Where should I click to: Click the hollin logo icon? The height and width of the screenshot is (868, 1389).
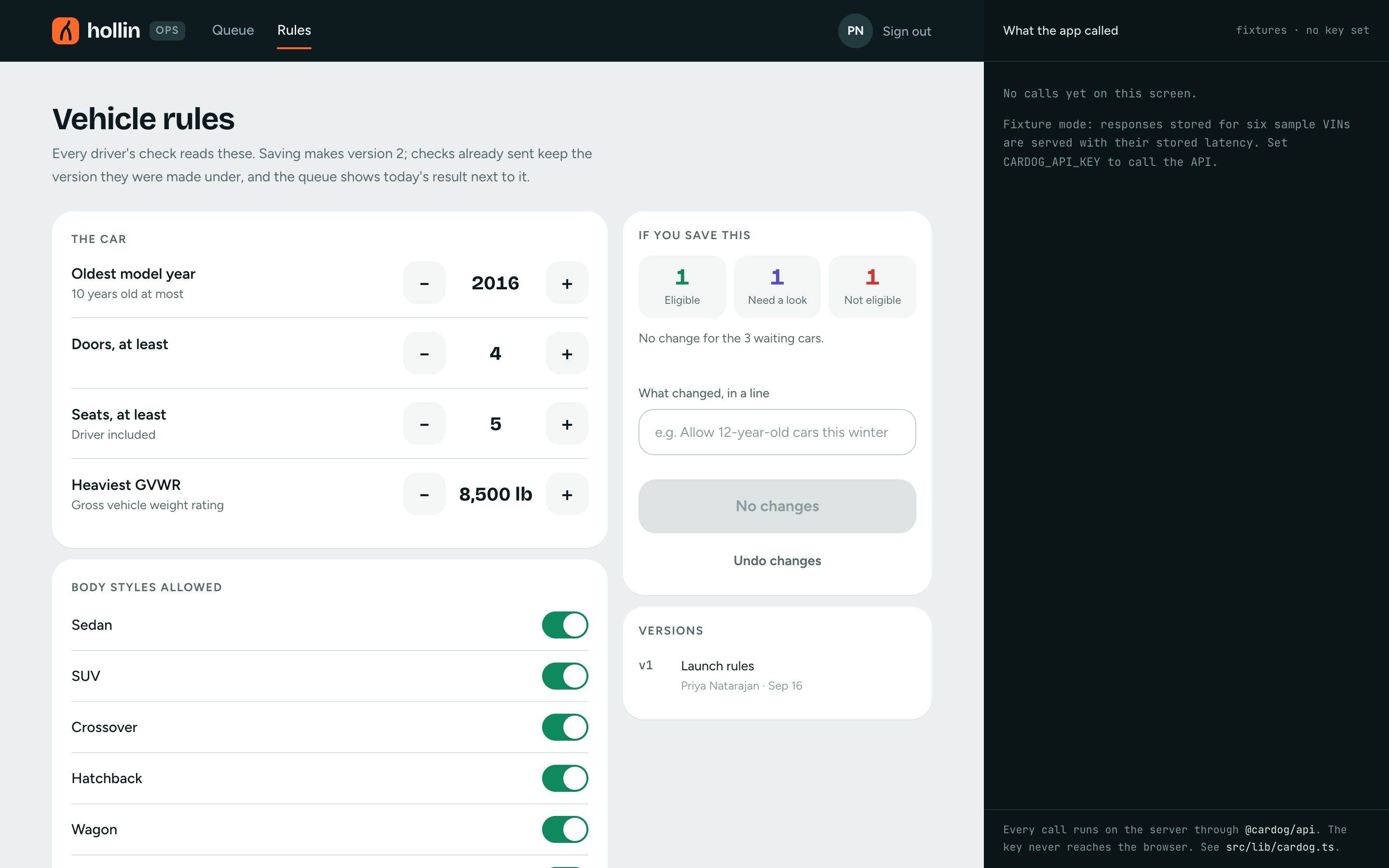pos(66,30)
